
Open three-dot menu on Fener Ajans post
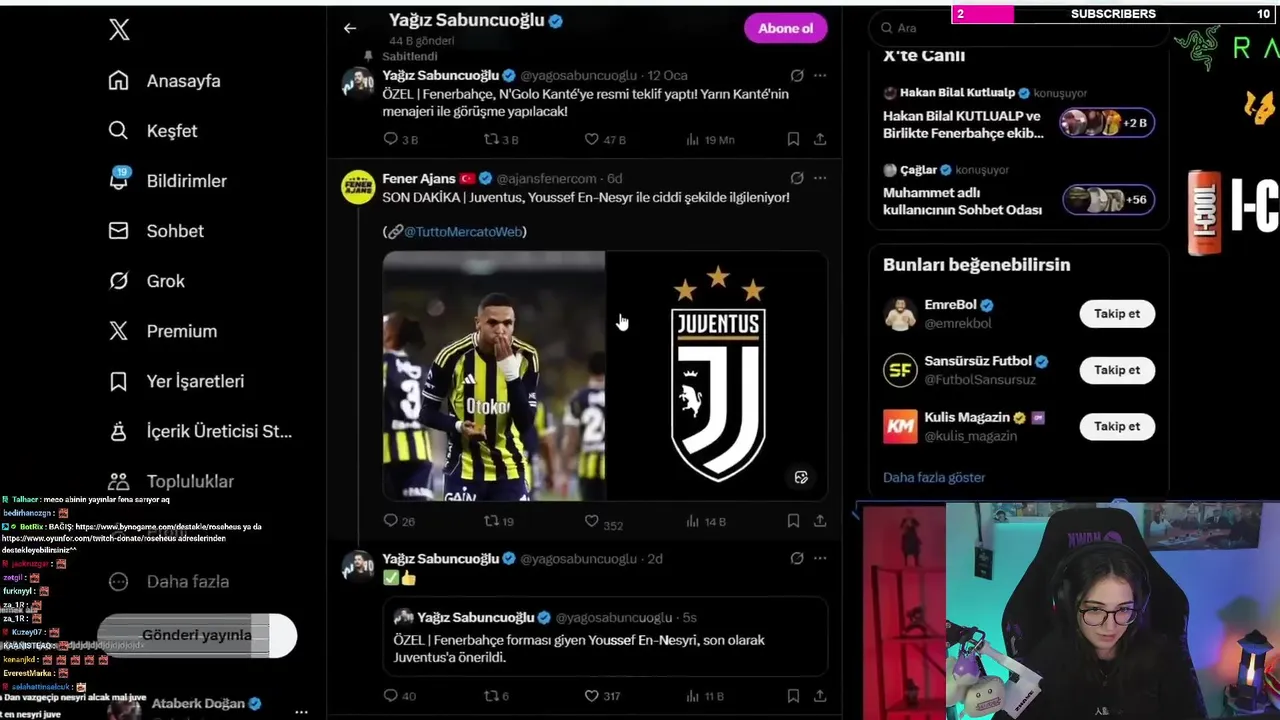coord(820,178)
